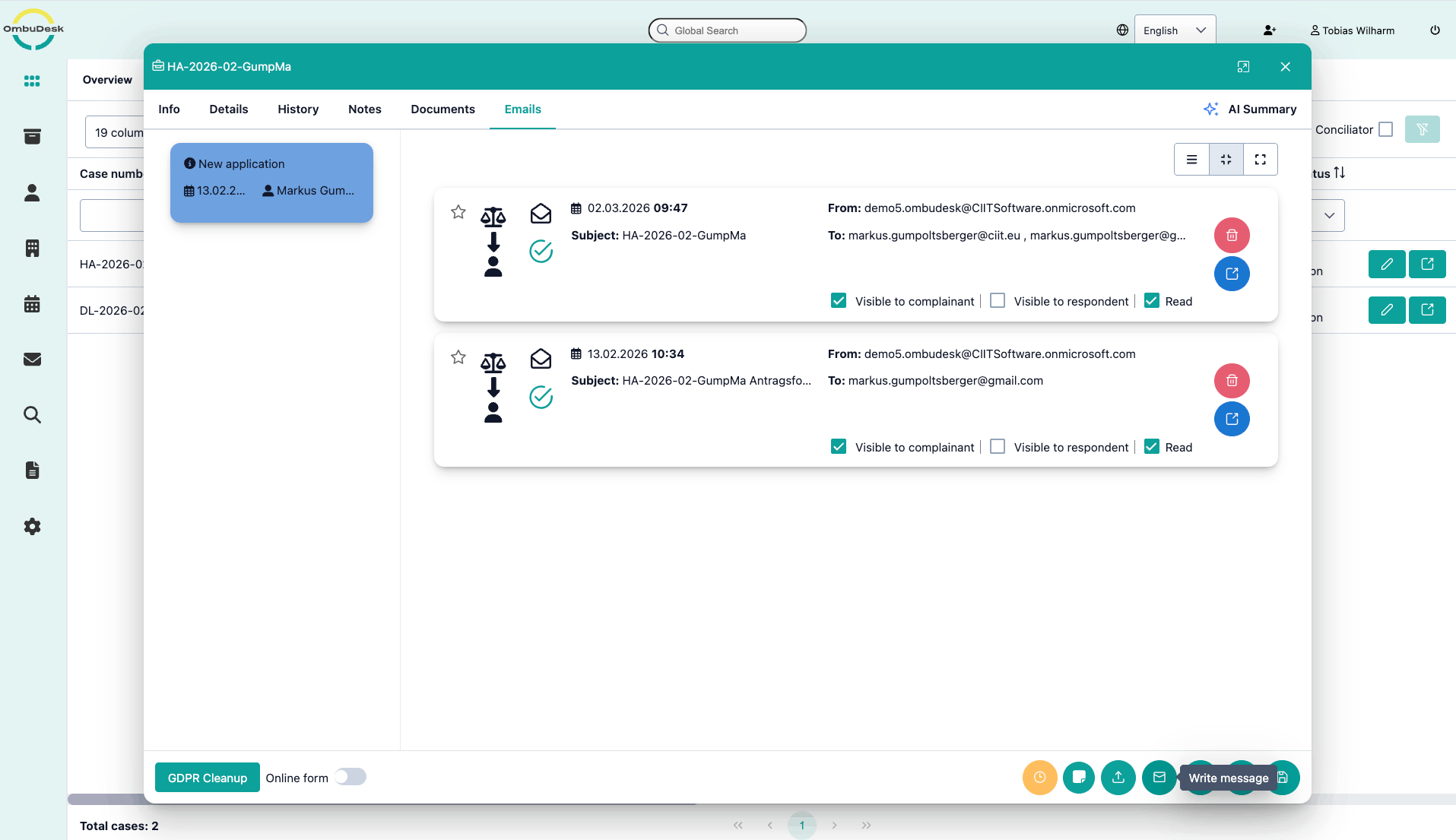Star the 02.03.2026 email

click(458, 212)
